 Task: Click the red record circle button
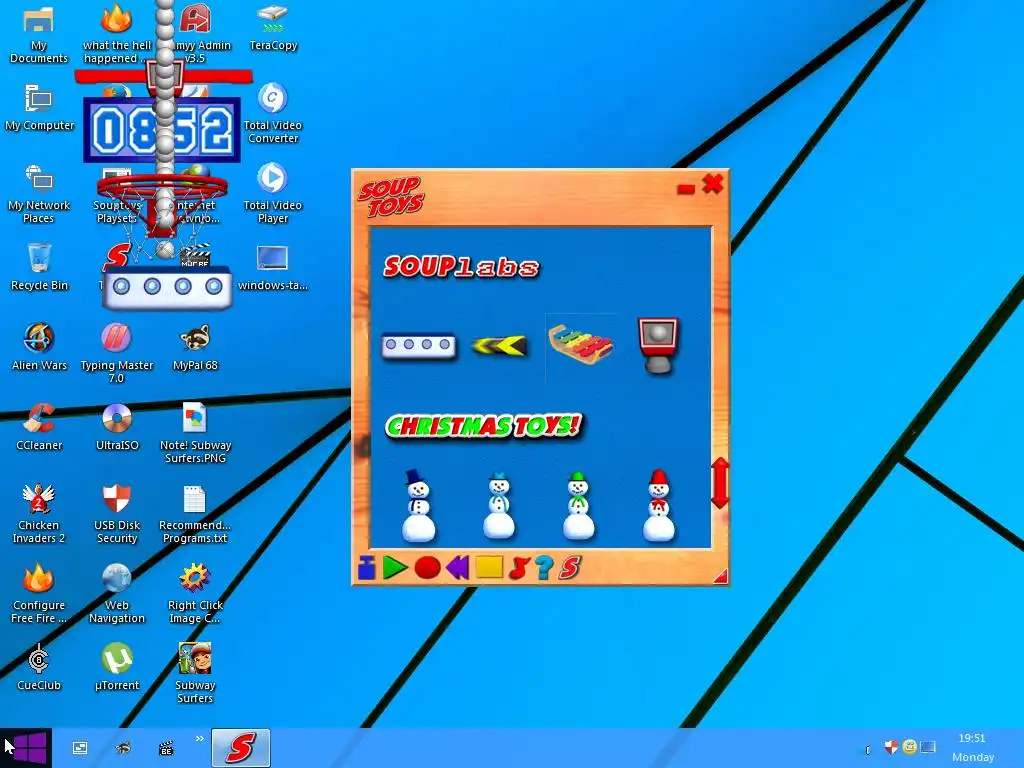(427, 568)
